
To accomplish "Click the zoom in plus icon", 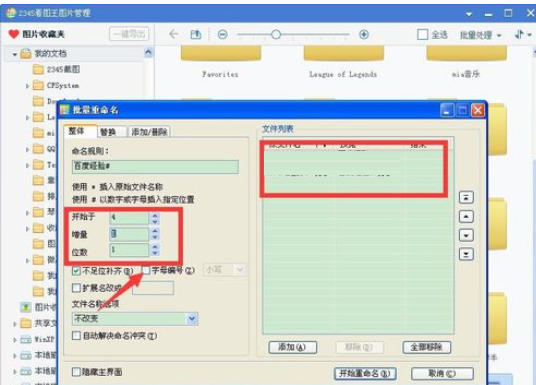I will pos(364,34).
